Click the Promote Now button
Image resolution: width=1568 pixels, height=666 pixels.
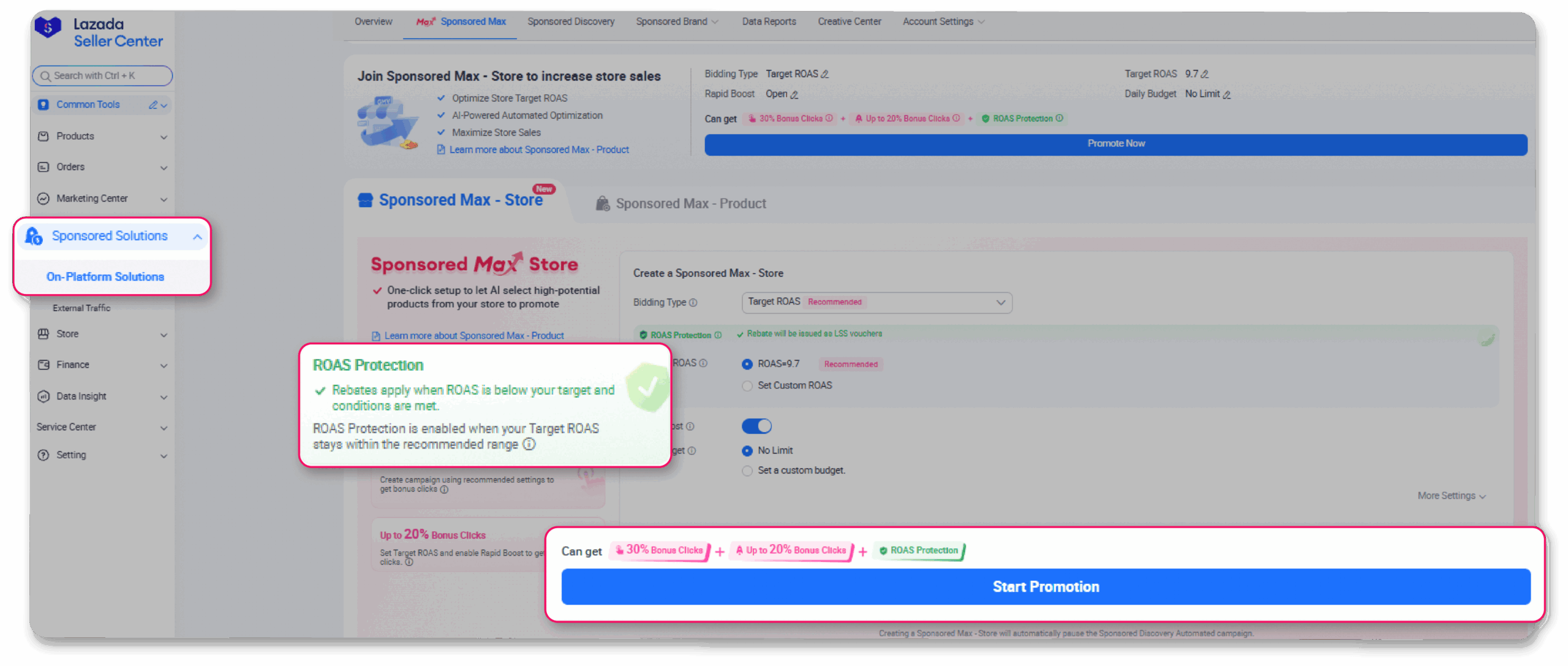pos(1115,144)
